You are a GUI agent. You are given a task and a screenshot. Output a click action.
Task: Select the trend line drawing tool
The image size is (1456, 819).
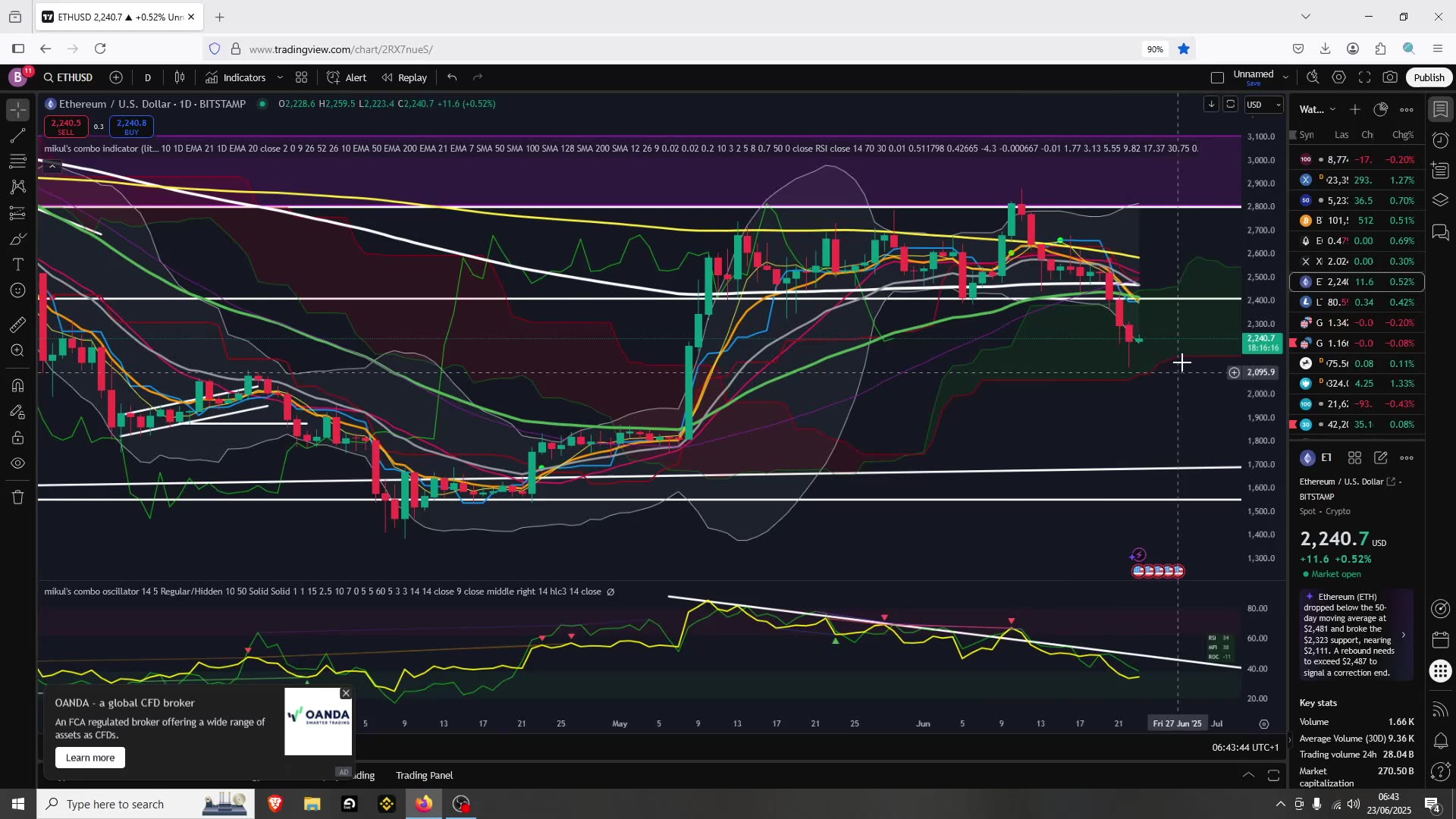tap(17, 136)
